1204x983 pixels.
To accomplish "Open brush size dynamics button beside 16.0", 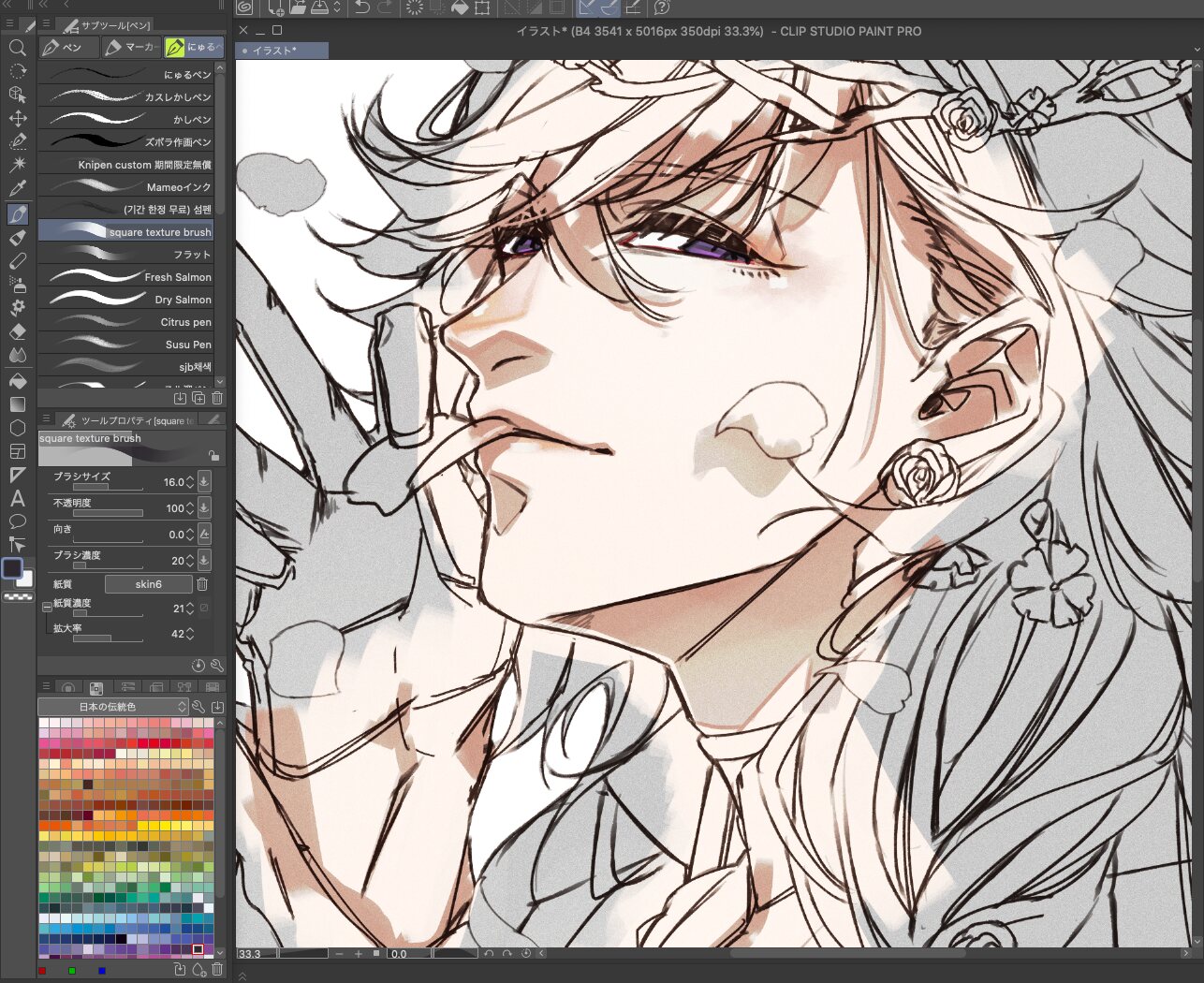I will (204, 482).
